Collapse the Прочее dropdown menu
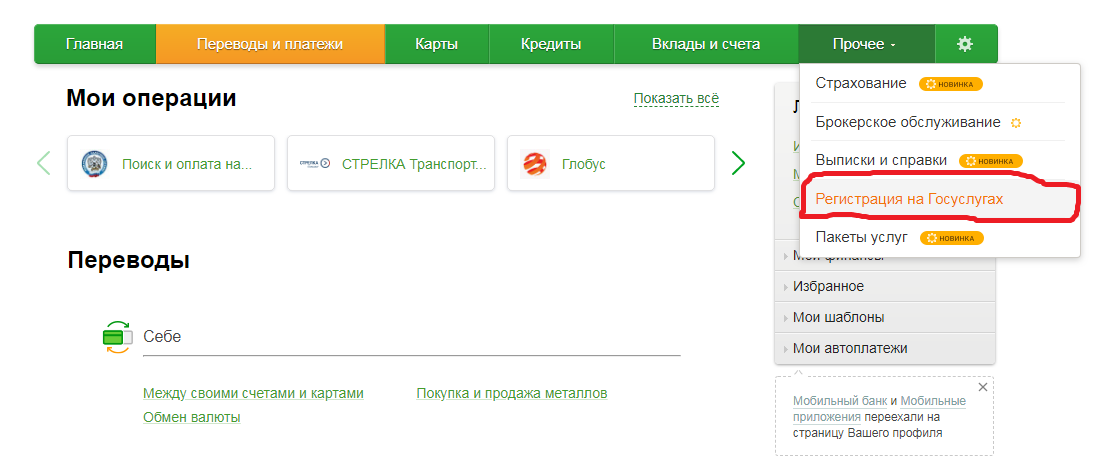The height and width of the screenshot is (466, 1115). coord(867,44)
